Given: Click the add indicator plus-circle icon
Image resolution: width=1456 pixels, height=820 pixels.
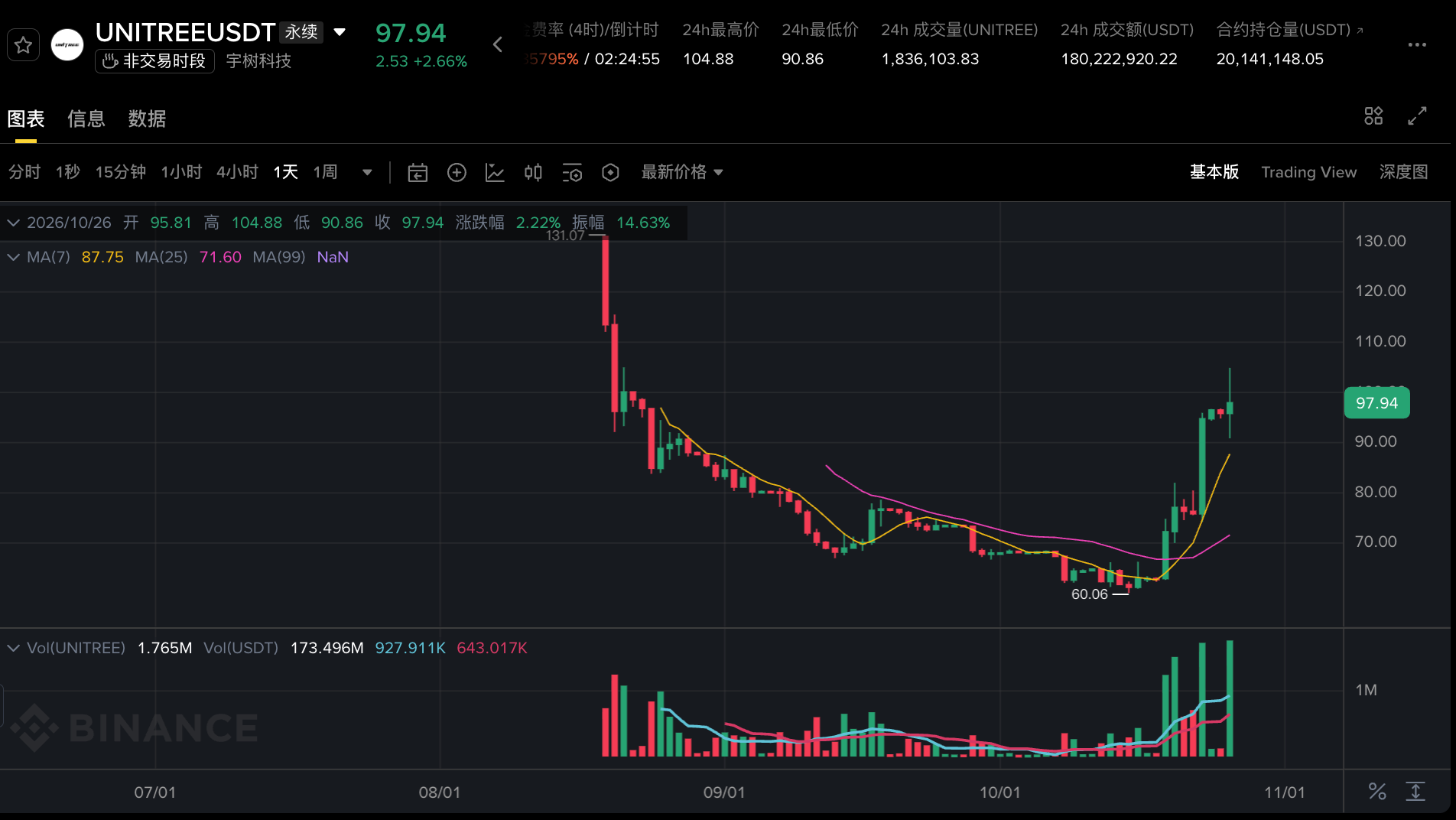Looking at the screenshot, I should (457, 173).
